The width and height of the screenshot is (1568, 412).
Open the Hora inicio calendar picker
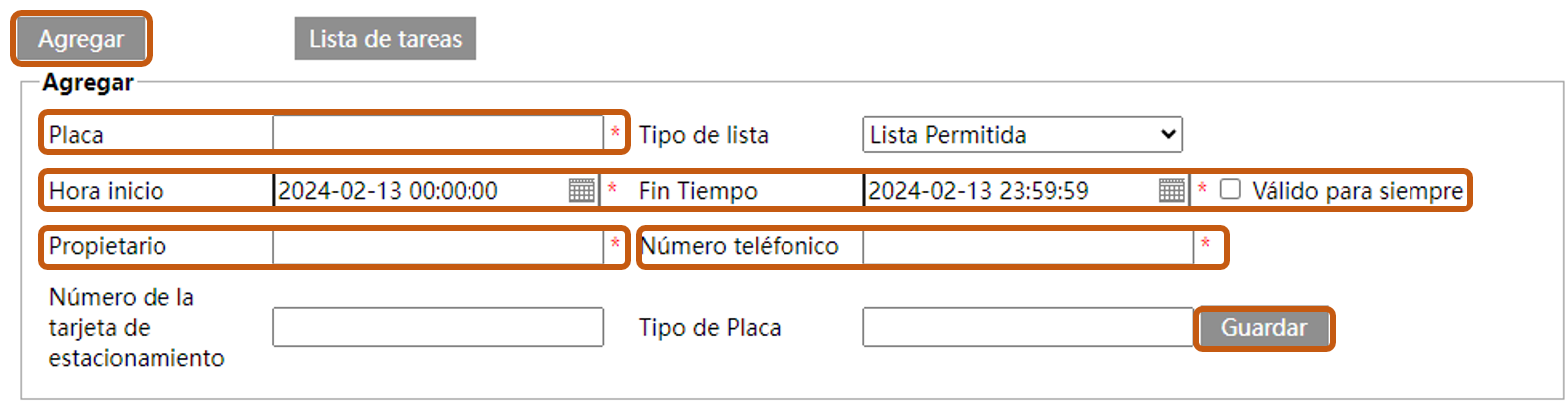[x=581, y=190]
